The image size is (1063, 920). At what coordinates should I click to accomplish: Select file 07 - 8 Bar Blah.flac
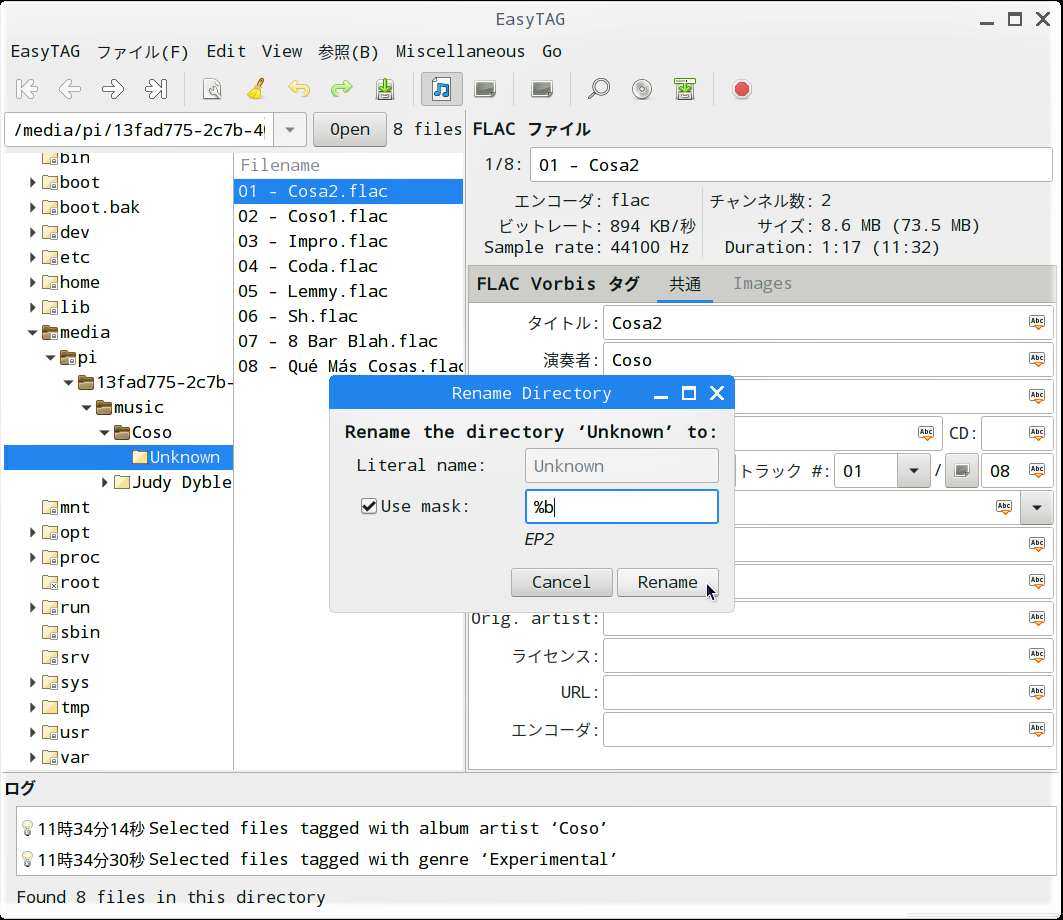tap(348, 341)
